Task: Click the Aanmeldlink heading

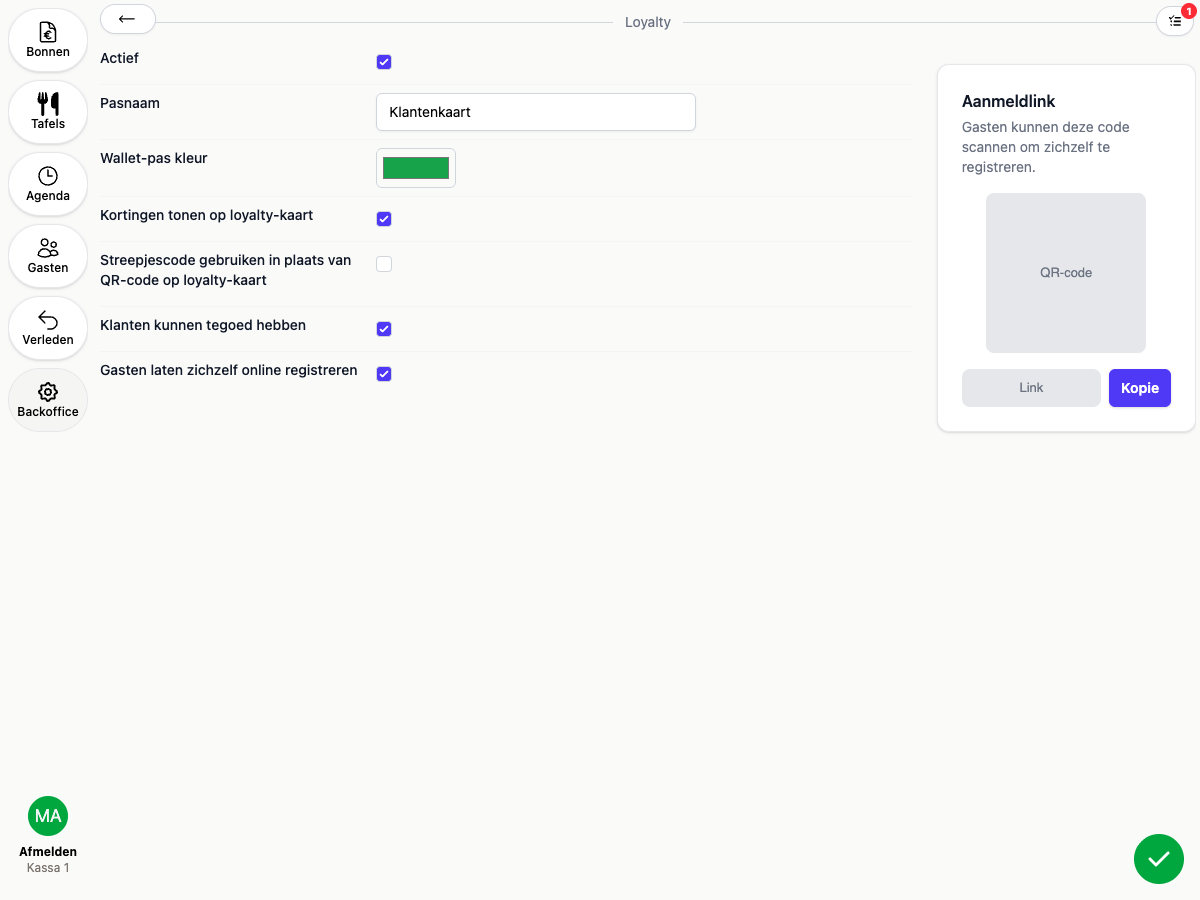Action: [1009, 101]
